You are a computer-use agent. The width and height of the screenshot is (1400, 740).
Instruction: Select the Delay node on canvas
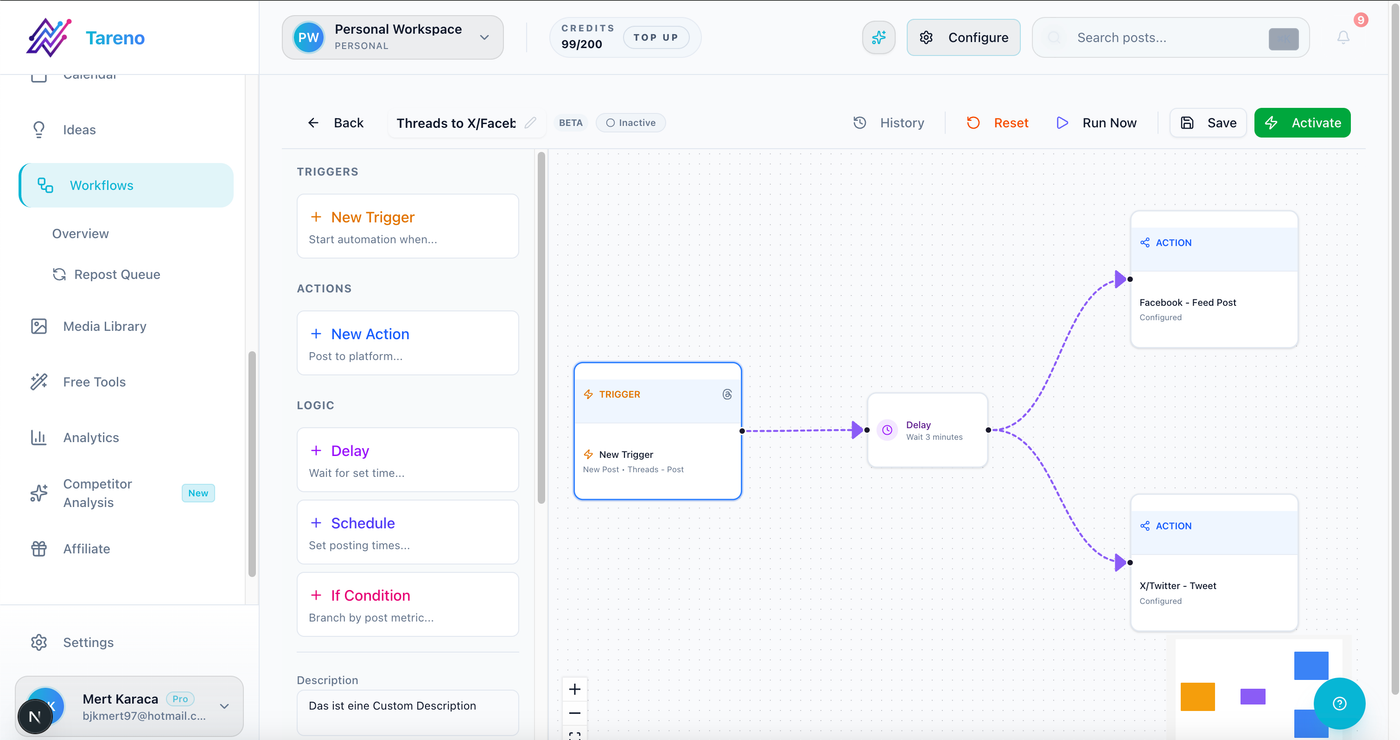coord(928,430)
